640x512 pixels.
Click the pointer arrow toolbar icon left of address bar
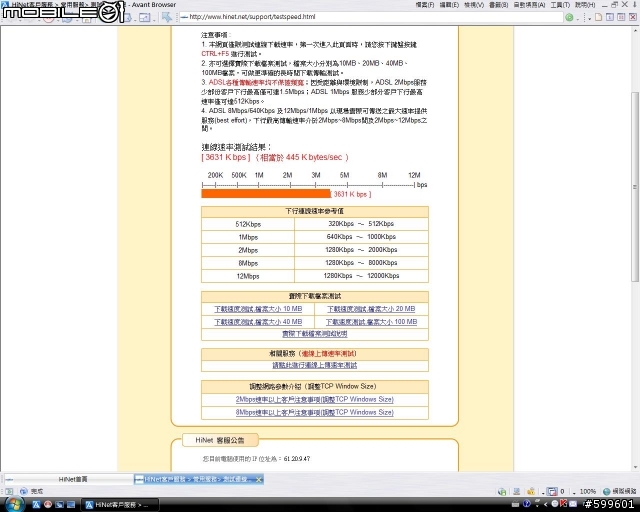pyautogui.click(x=167, y=17)
